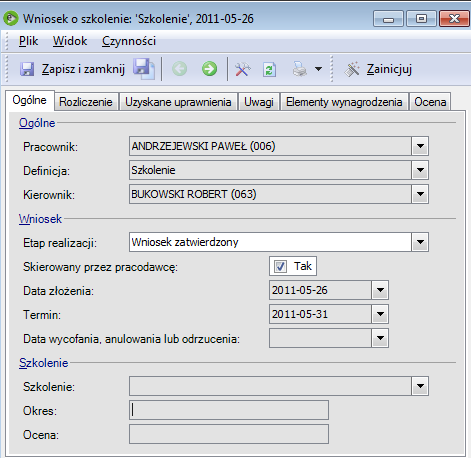Go to the next record with green arrow
This screenshot has height=458, width=471.
coord(209,69)
